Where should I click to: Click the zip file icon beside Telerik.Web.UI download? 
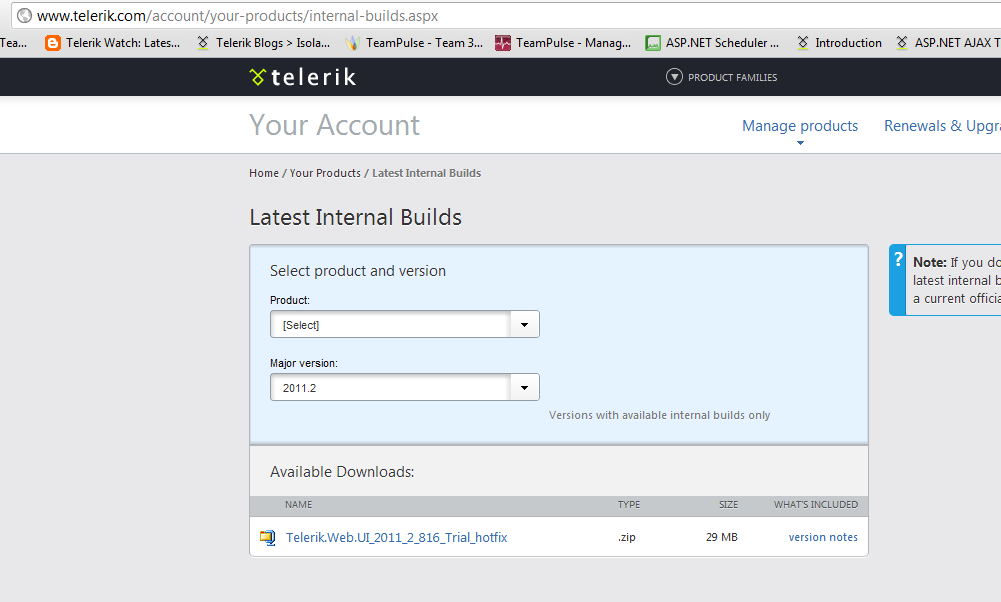pos(267,538)
